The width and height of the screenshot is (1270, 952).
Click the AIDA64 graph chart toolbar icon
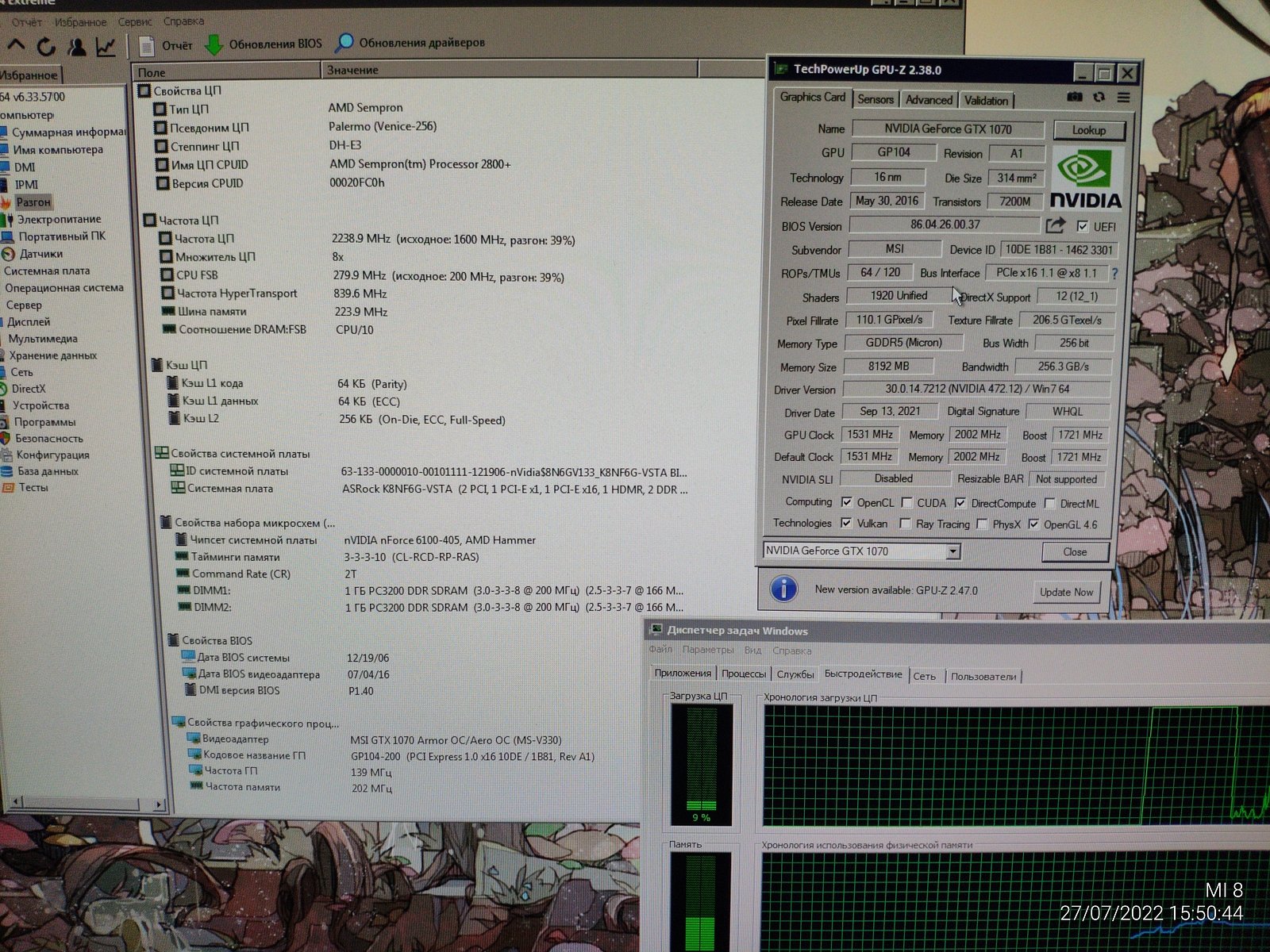(x=106, y=48)
